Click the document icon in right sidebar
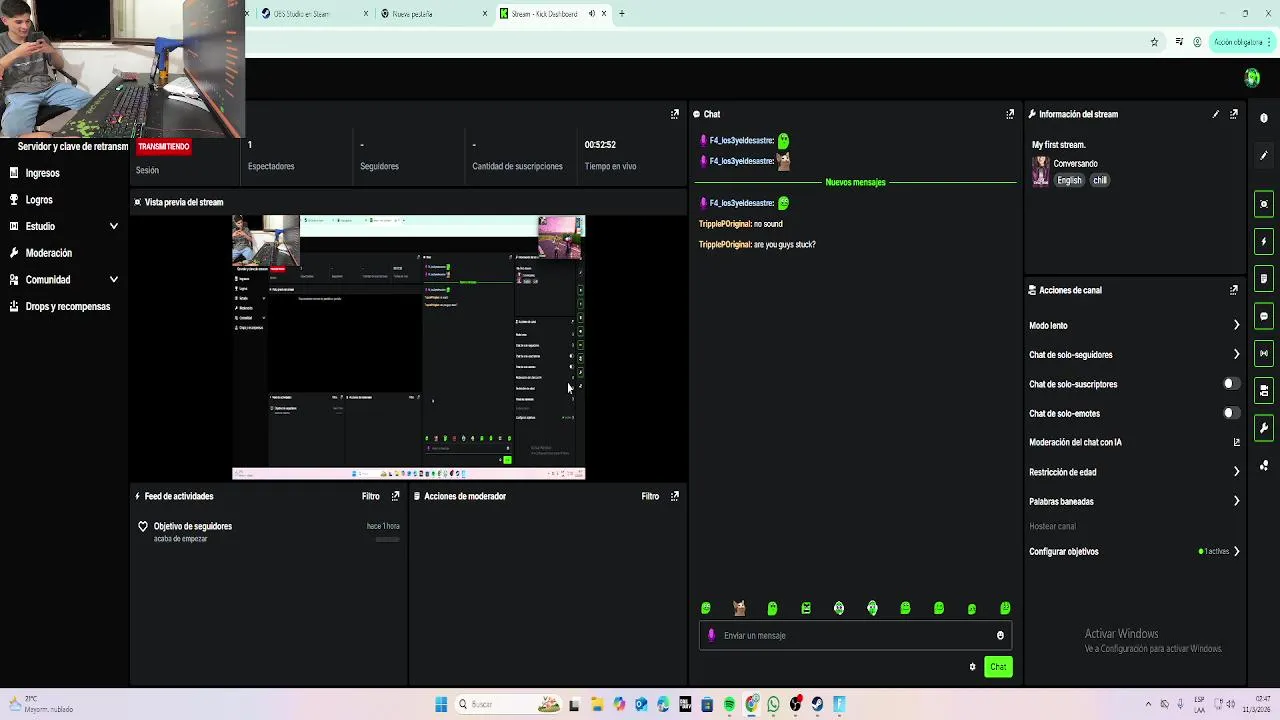This screenshot has height=720, width=1280. [1264, 278]
